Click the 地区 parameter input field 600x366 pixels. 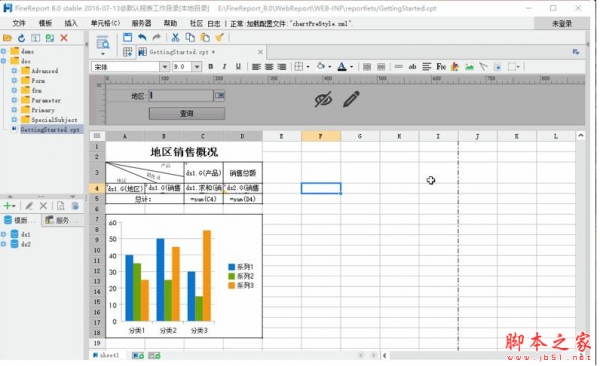pyautogui.click(x=181, y=95)
